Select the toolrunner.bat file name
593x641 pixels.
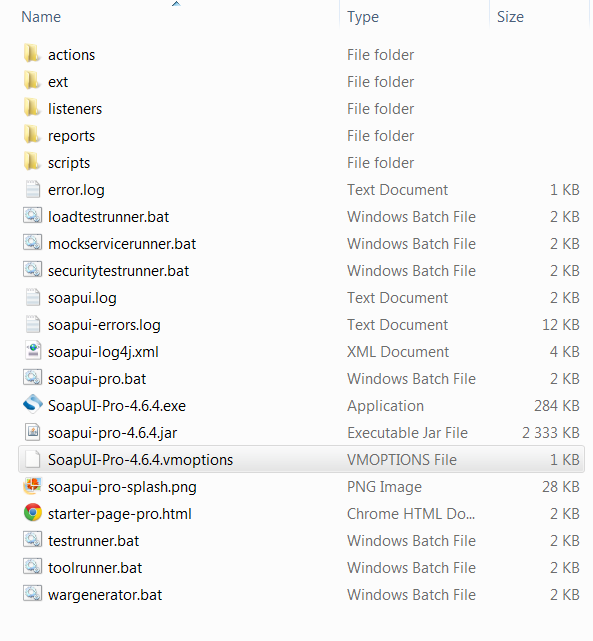pyautogui.click(x=95, y=567)
